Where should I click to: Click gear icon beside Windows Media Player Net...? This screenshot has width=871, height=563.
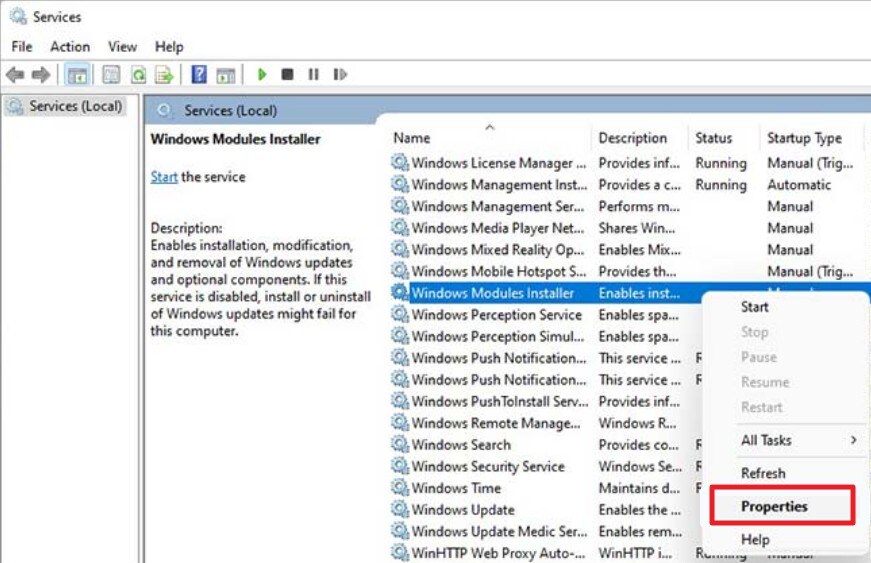coord(399,227)
